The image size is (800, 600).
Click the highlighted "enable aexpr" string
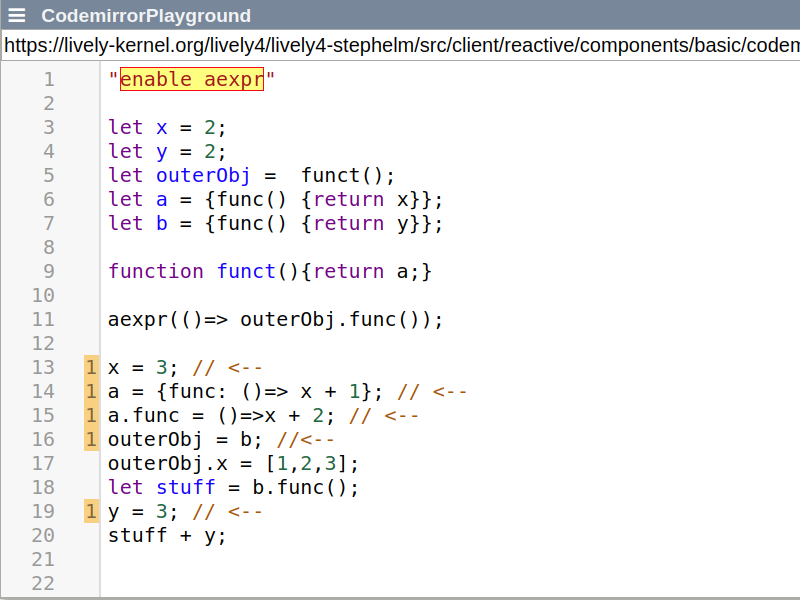pyautogui.click(x=192, y=80)
